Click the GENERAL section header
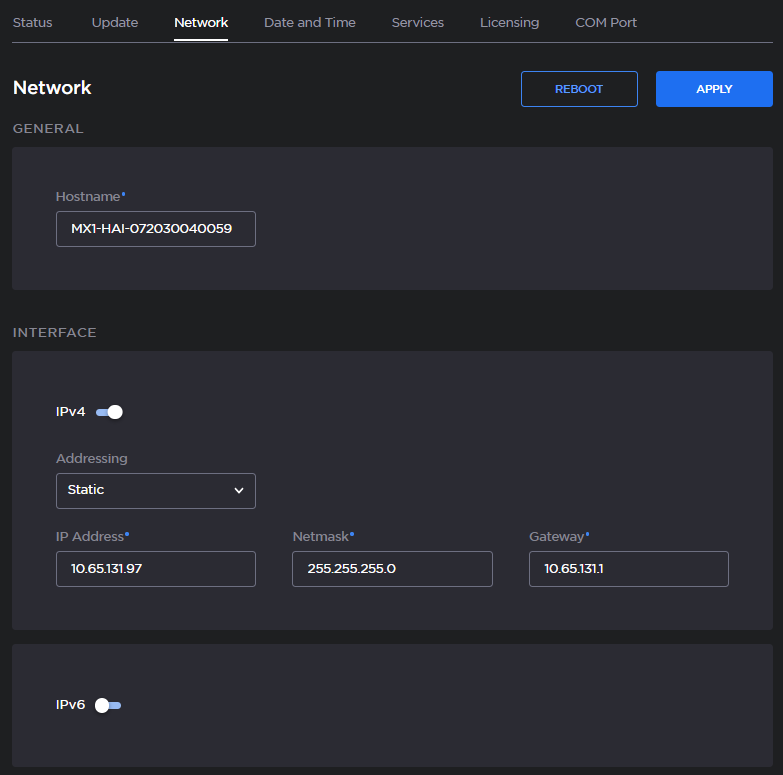 47,129
